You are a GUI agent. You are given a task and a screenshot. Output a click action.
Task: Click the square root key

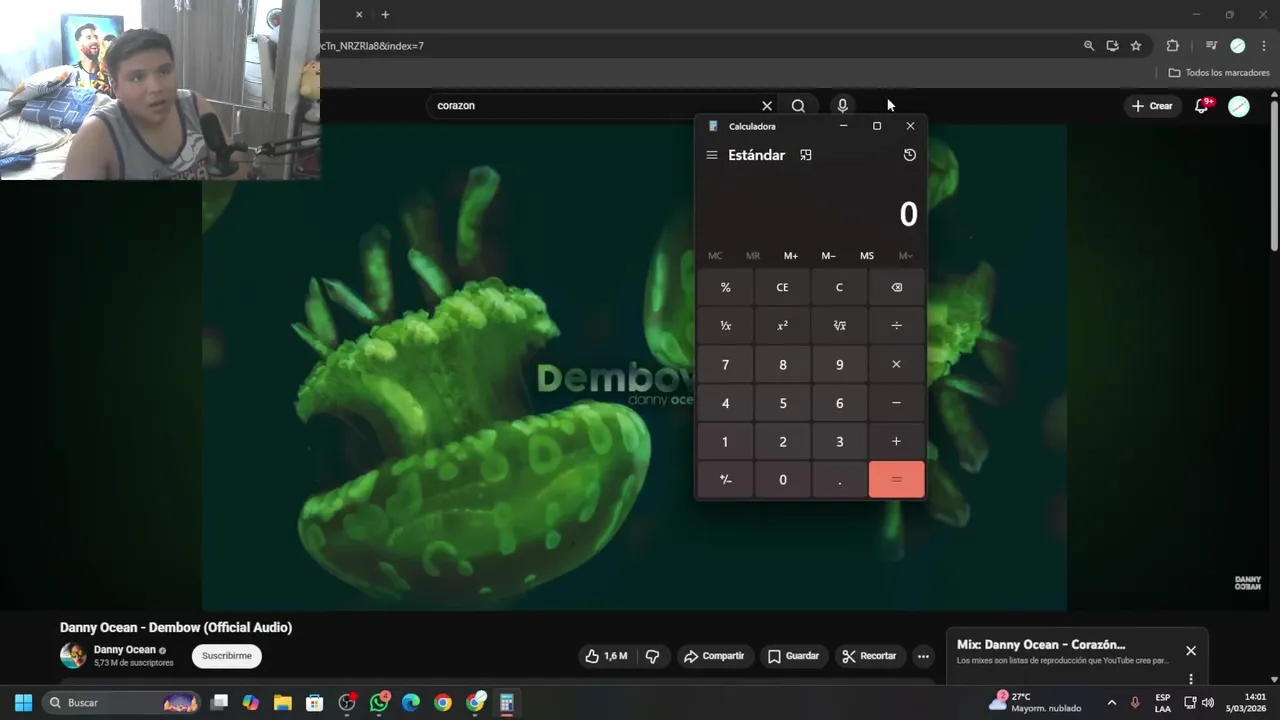[x=839, y=326]
